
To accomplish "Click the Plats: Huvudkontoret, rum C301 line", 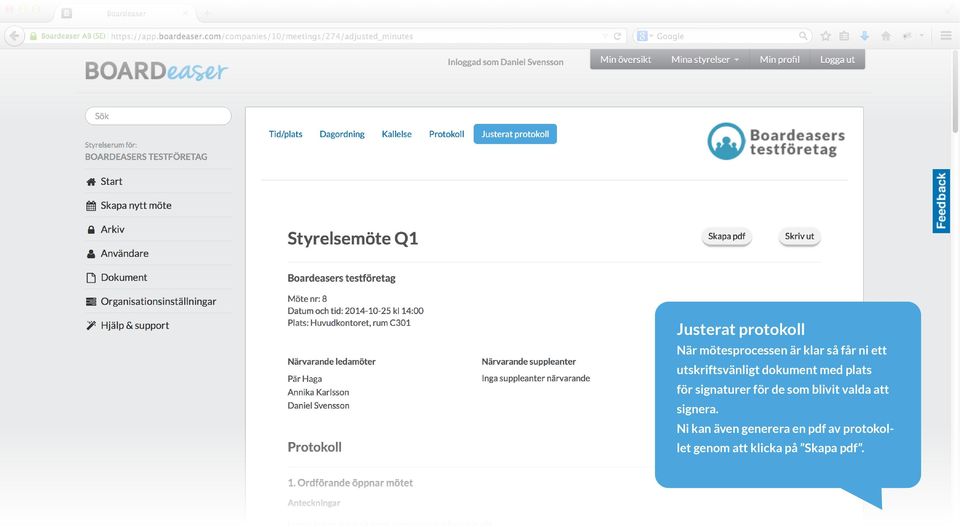I will pyautogui.click(x=349, y=323).
